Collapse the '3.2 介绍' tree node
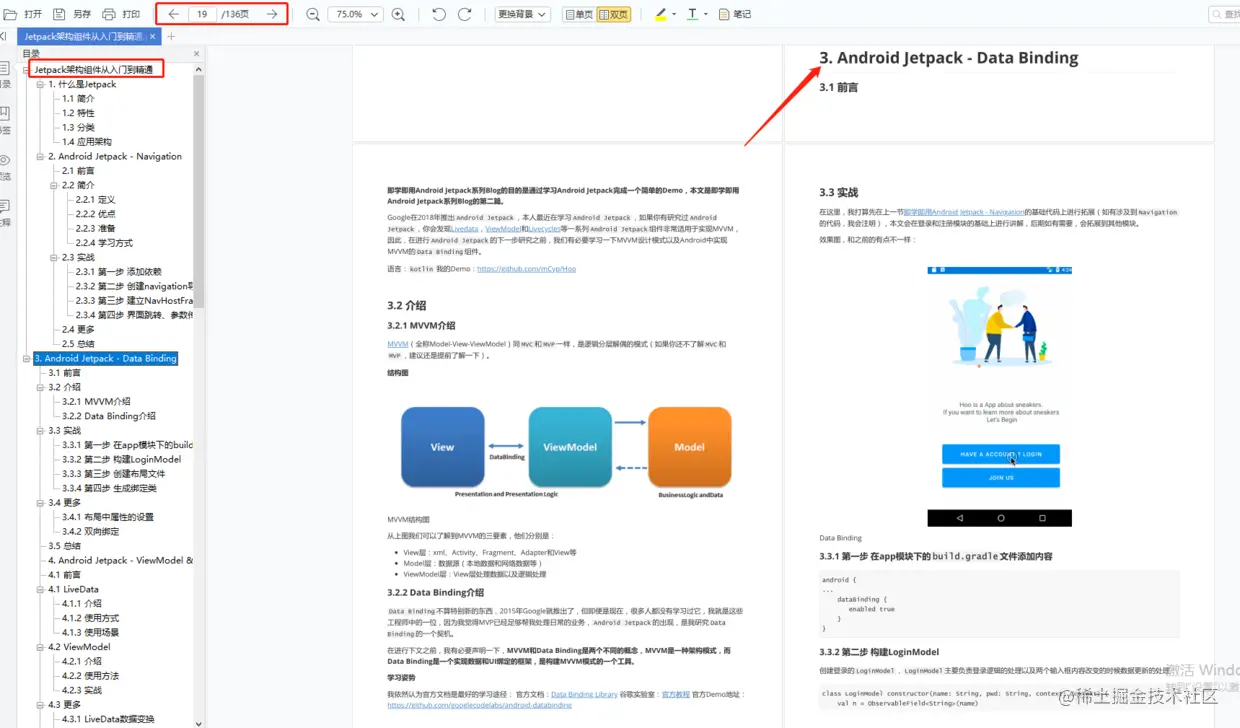1240x728 pixels. coord(40,387)
